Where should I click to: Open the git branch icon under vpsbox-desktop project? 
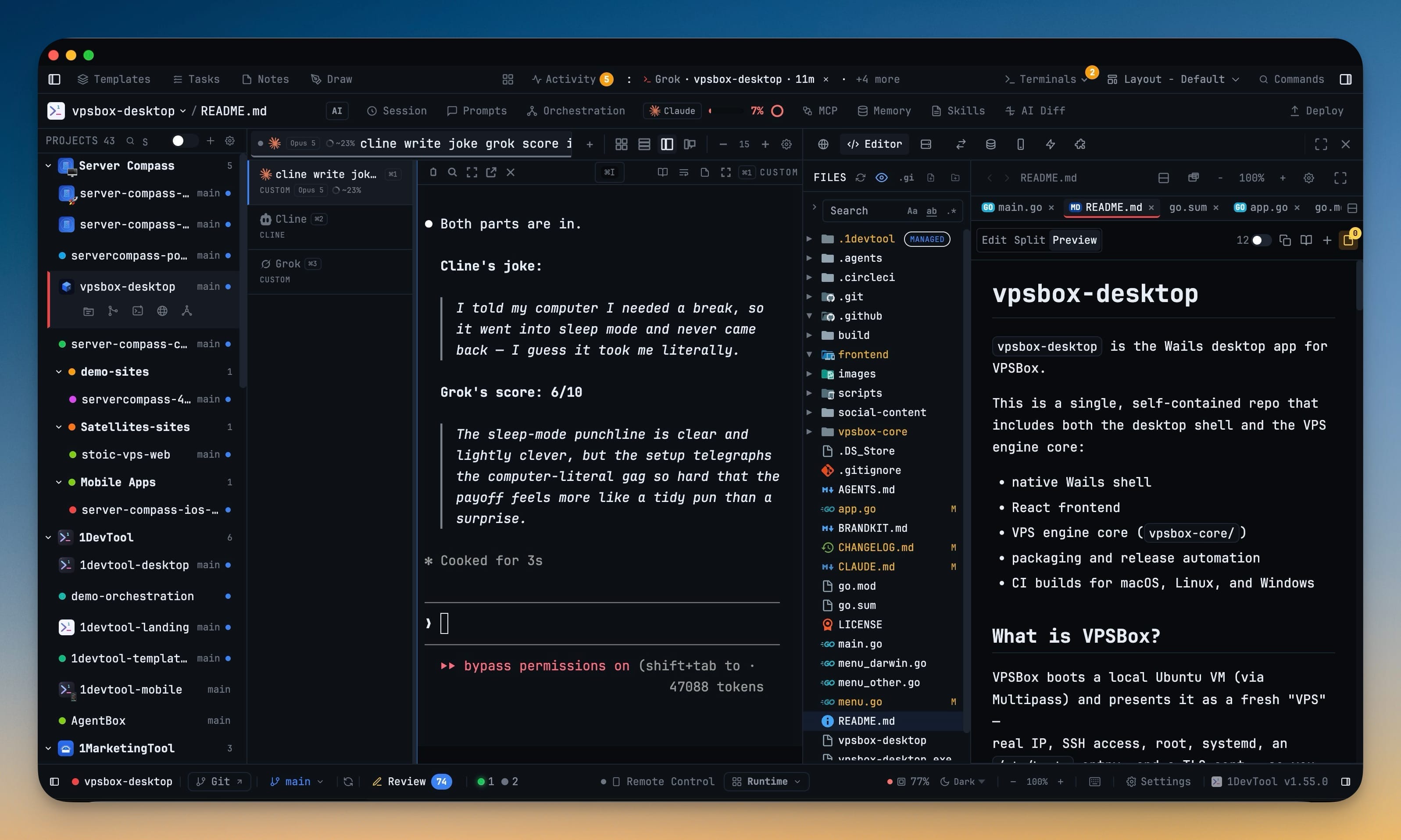click(x=113, y=311)
